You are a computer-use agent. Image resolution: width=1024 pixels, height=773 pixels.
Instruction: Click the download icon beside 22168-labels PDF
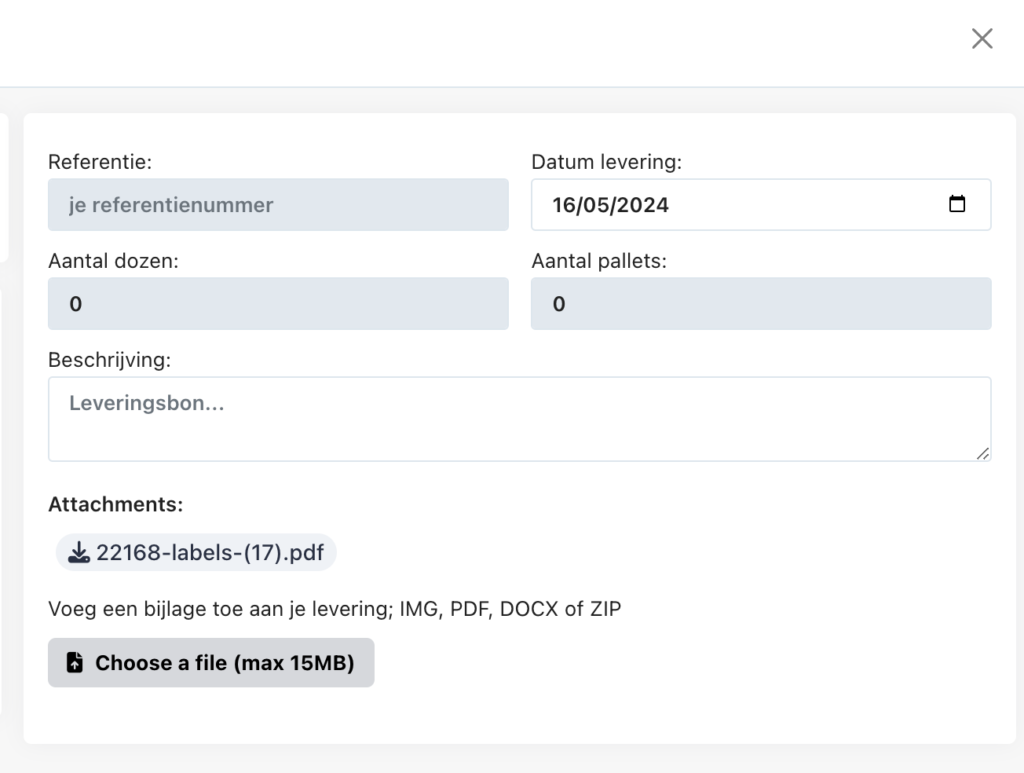pos(79,552)
